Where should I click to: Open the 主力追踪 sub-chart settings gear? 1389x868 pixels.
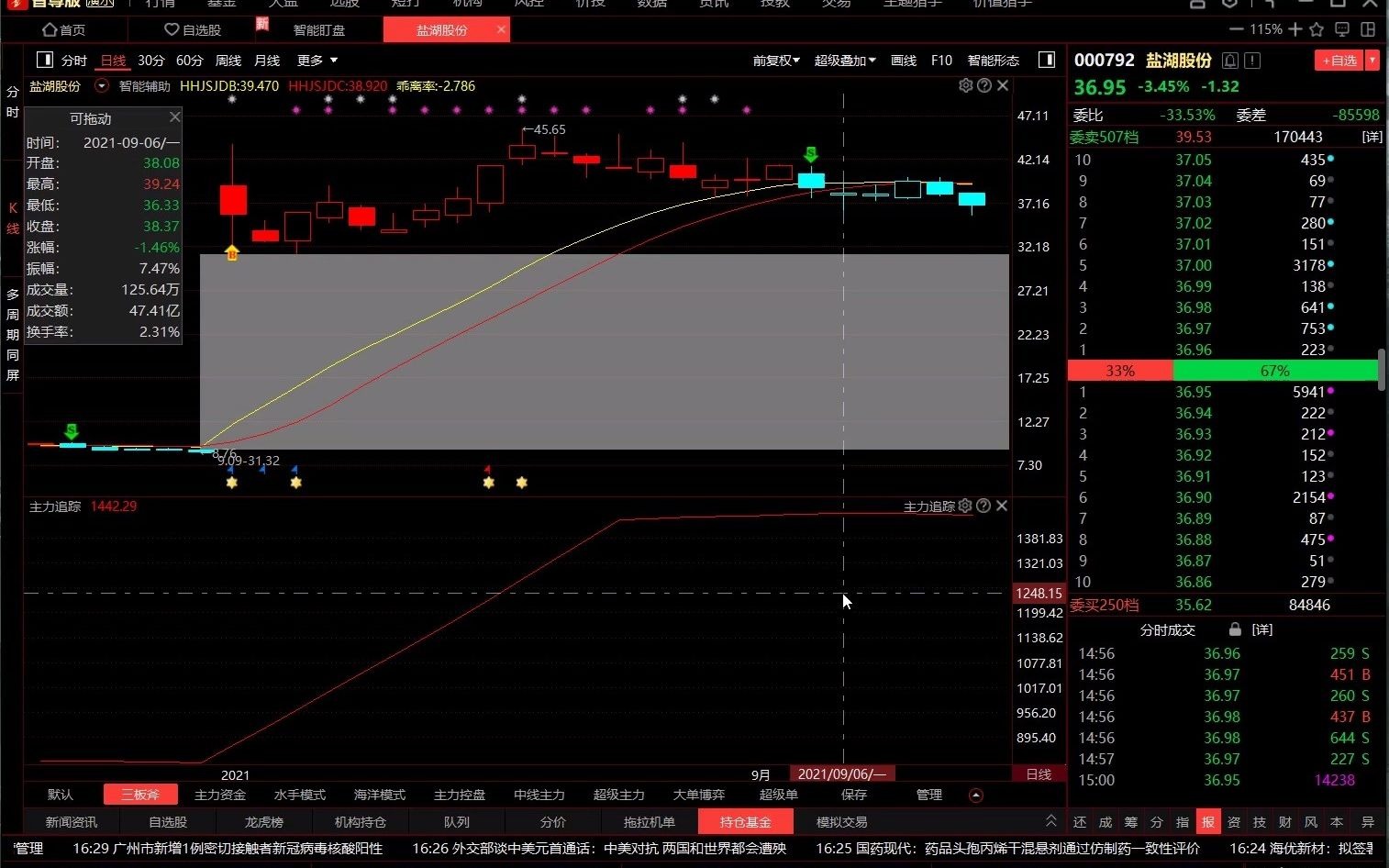coord(965,506)
